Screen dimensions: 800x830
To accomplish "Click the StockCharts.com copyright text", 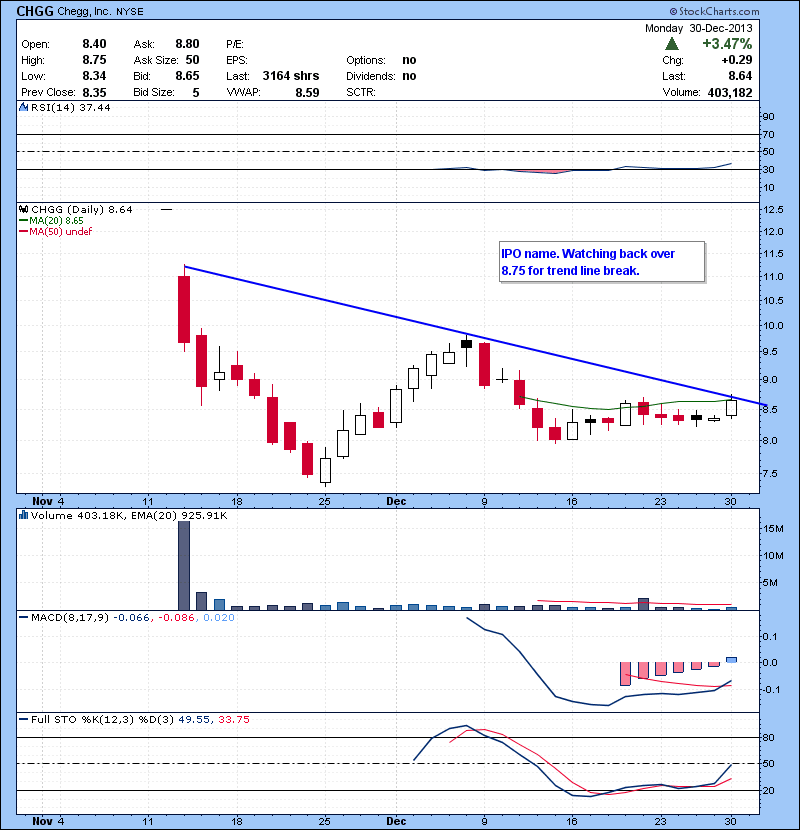I will 714,11.
